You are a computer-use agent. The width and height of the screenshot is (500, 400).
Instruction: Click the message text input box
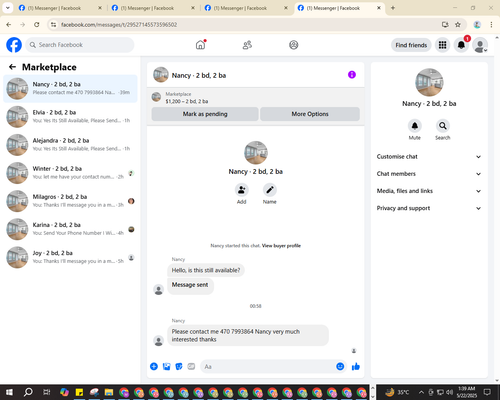pos(269,367)
